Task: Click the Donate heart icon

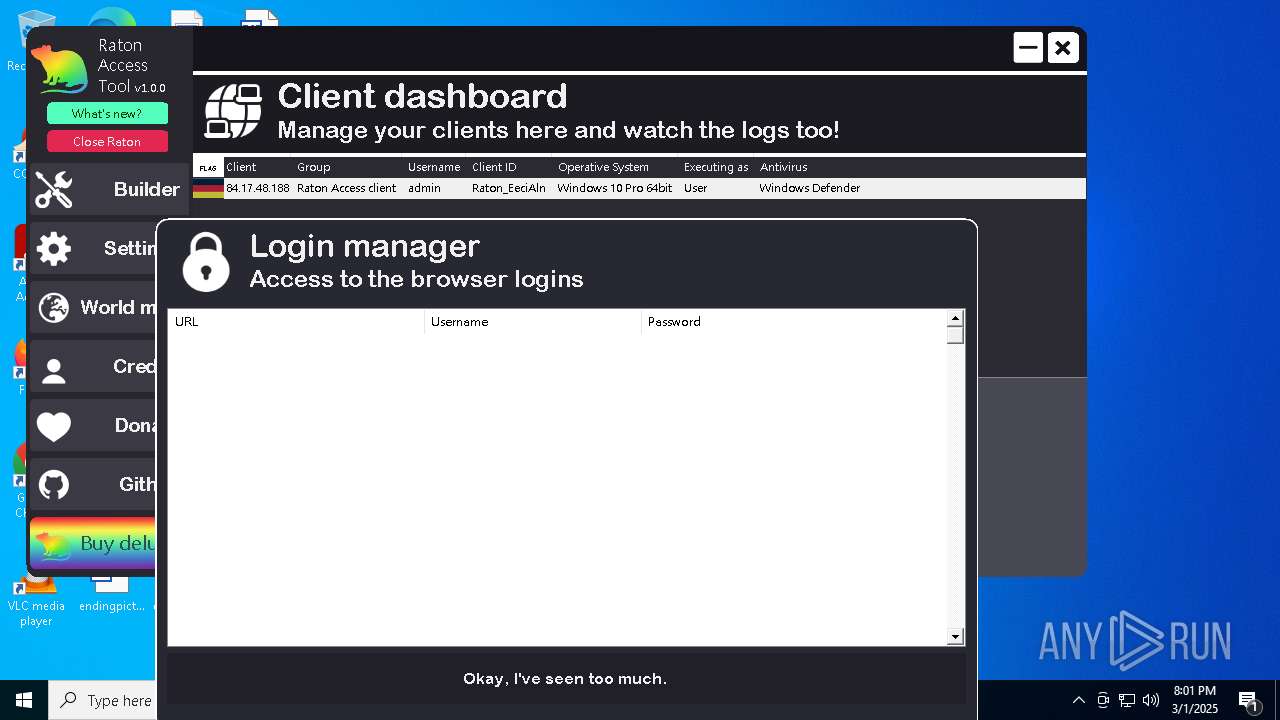Action: 54,427
